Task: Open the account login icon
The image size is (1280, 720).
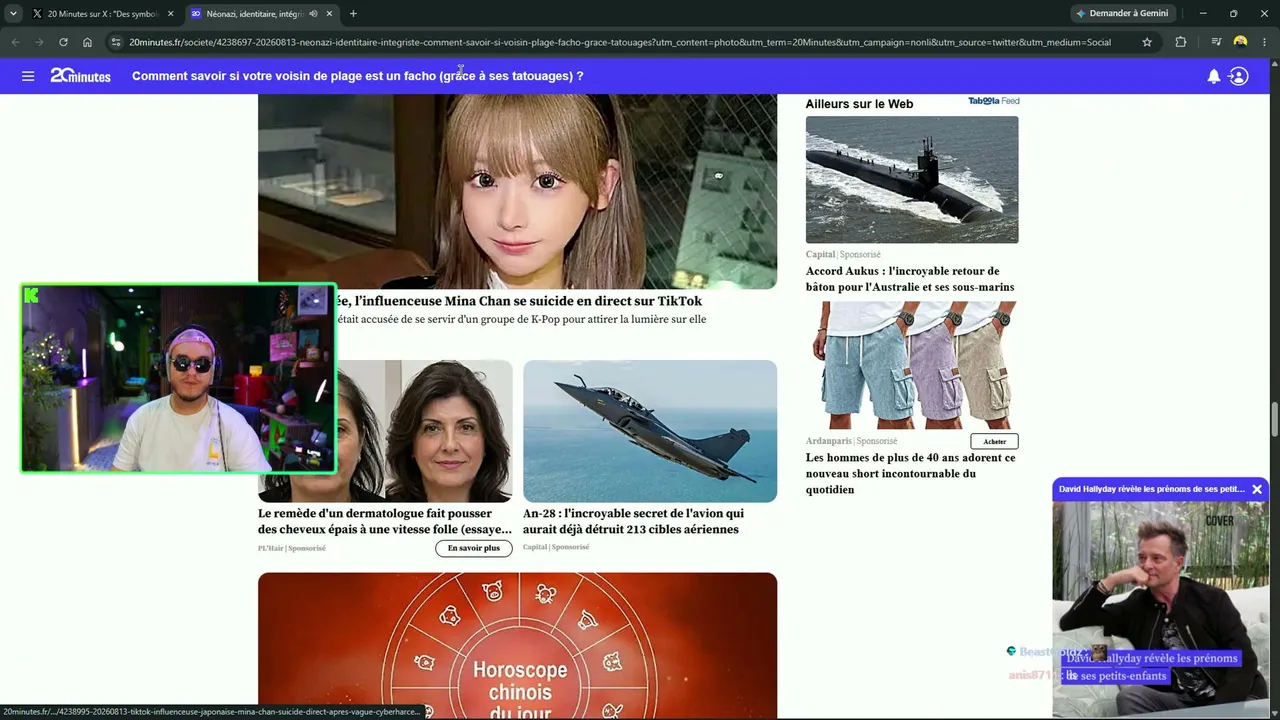Action: tap(1238, 76)
